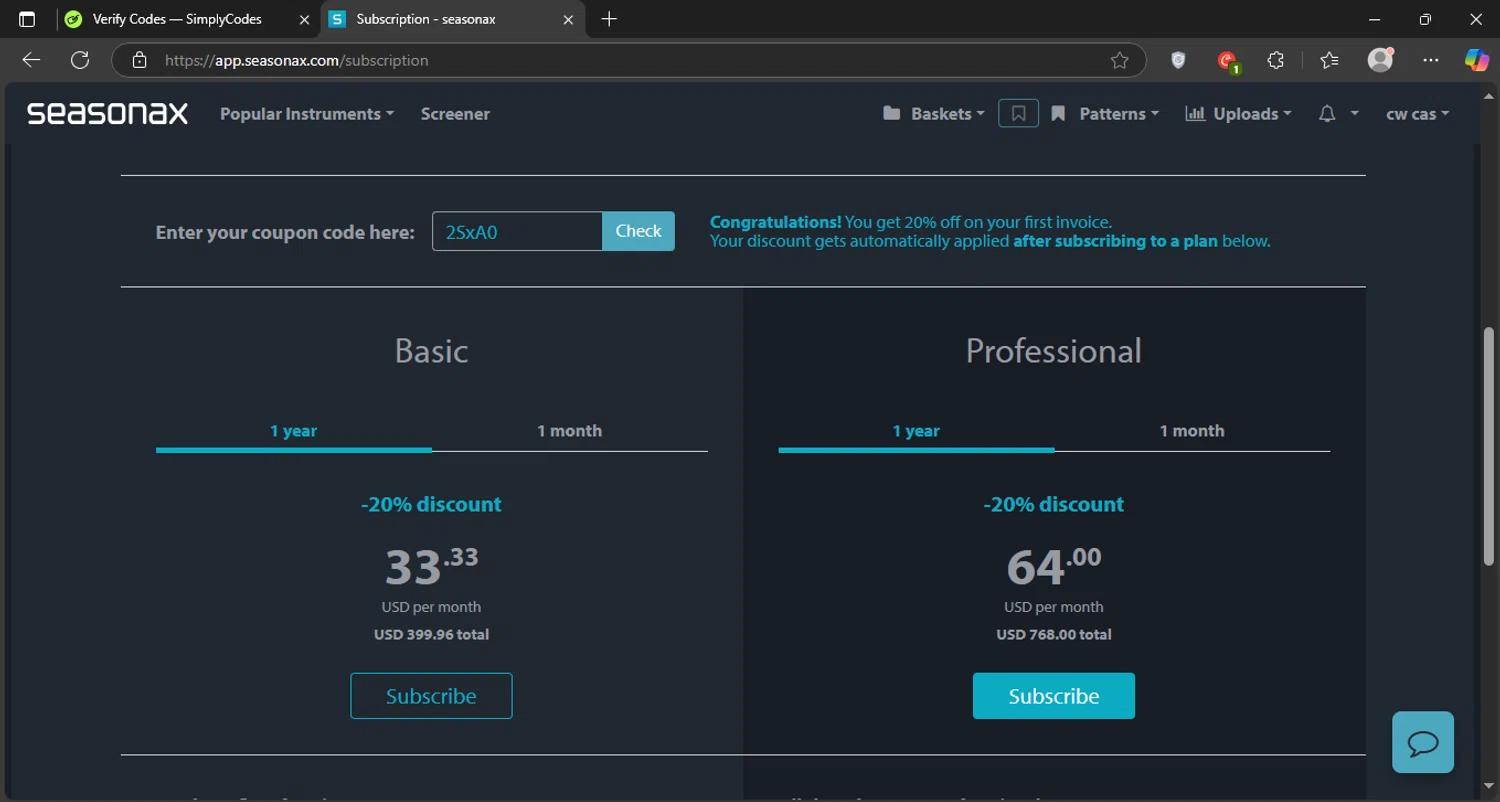This screenshot has height=802, width=1500.
Task: Click the coupon code input field
Action: [517, 231]
